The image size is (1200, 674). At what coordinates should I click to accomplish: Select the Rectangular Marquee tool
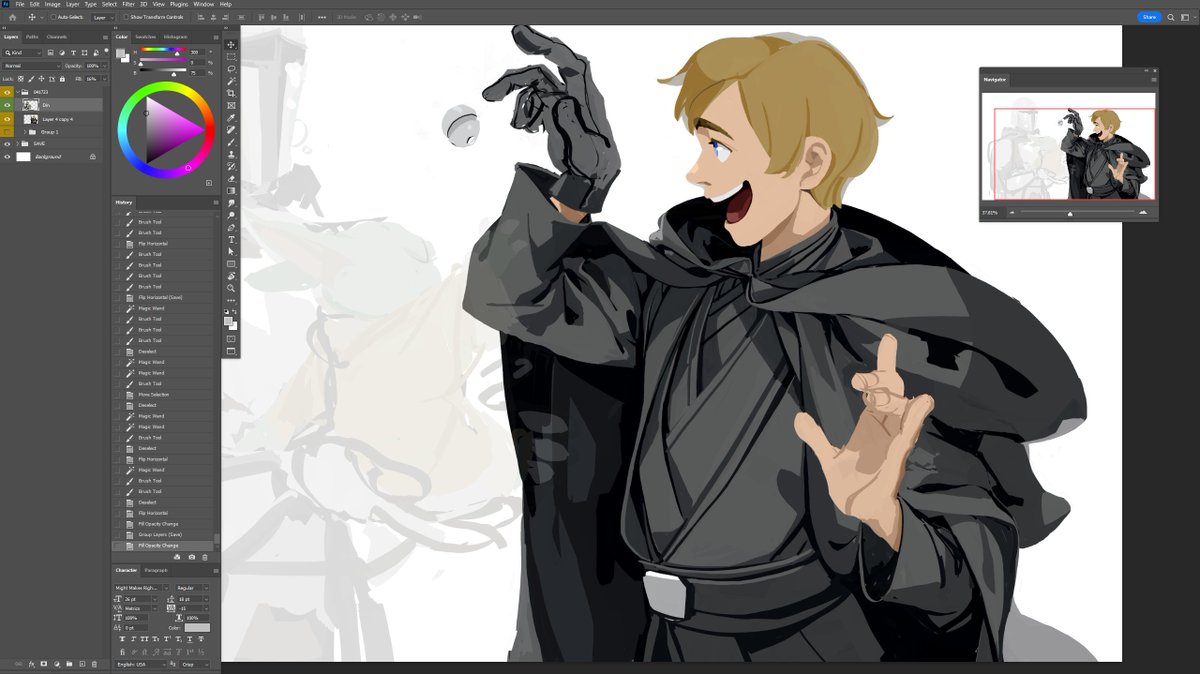point(232,57)
